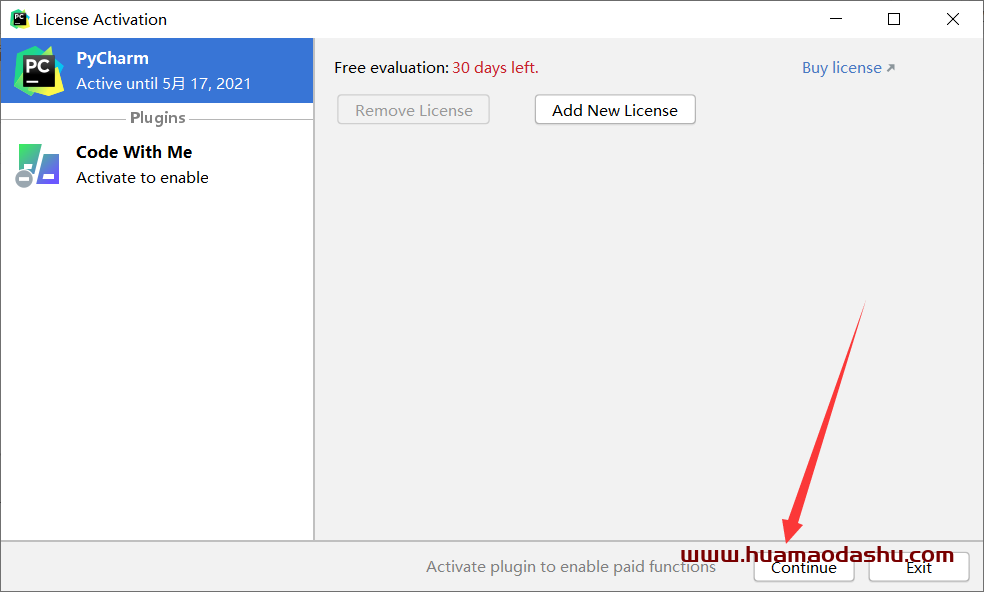Screen dimensions: 984x592
Task: Click the 'Activate to enable' text
Action: click(x=142, y=178)
